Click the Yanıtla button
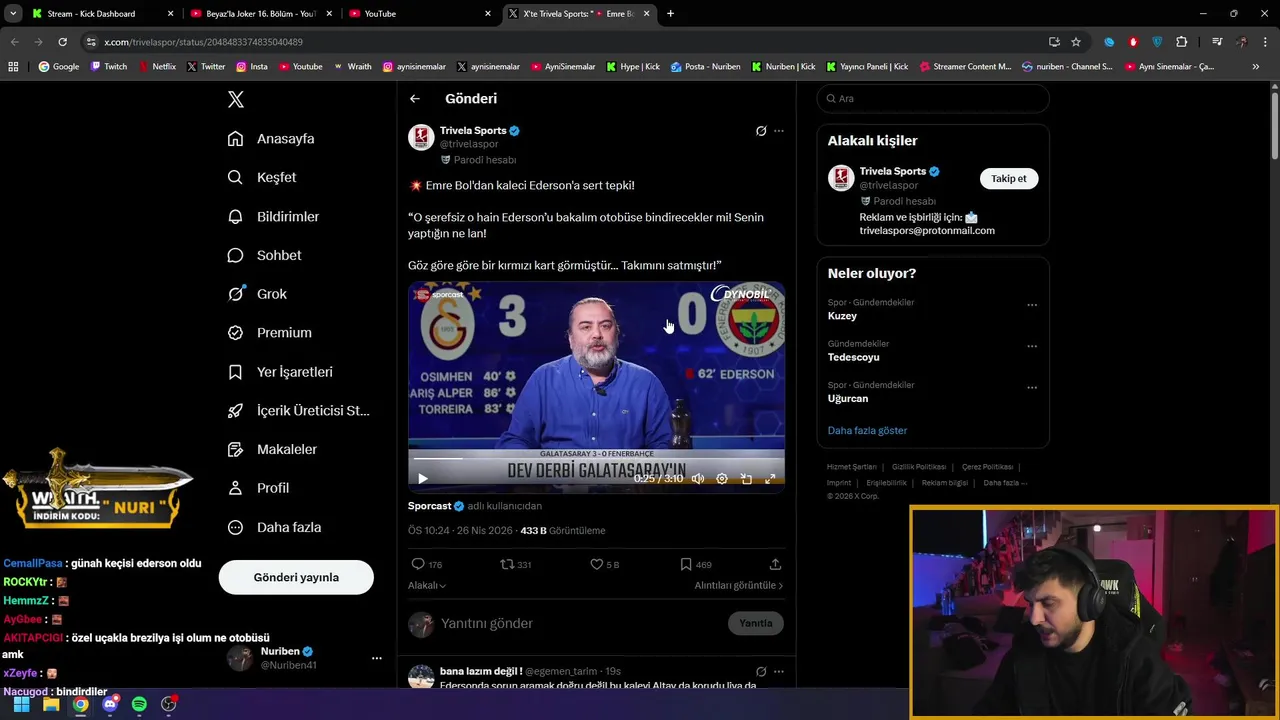The width and height of the screenshot is (1280, 720). [x=756, y=623]
